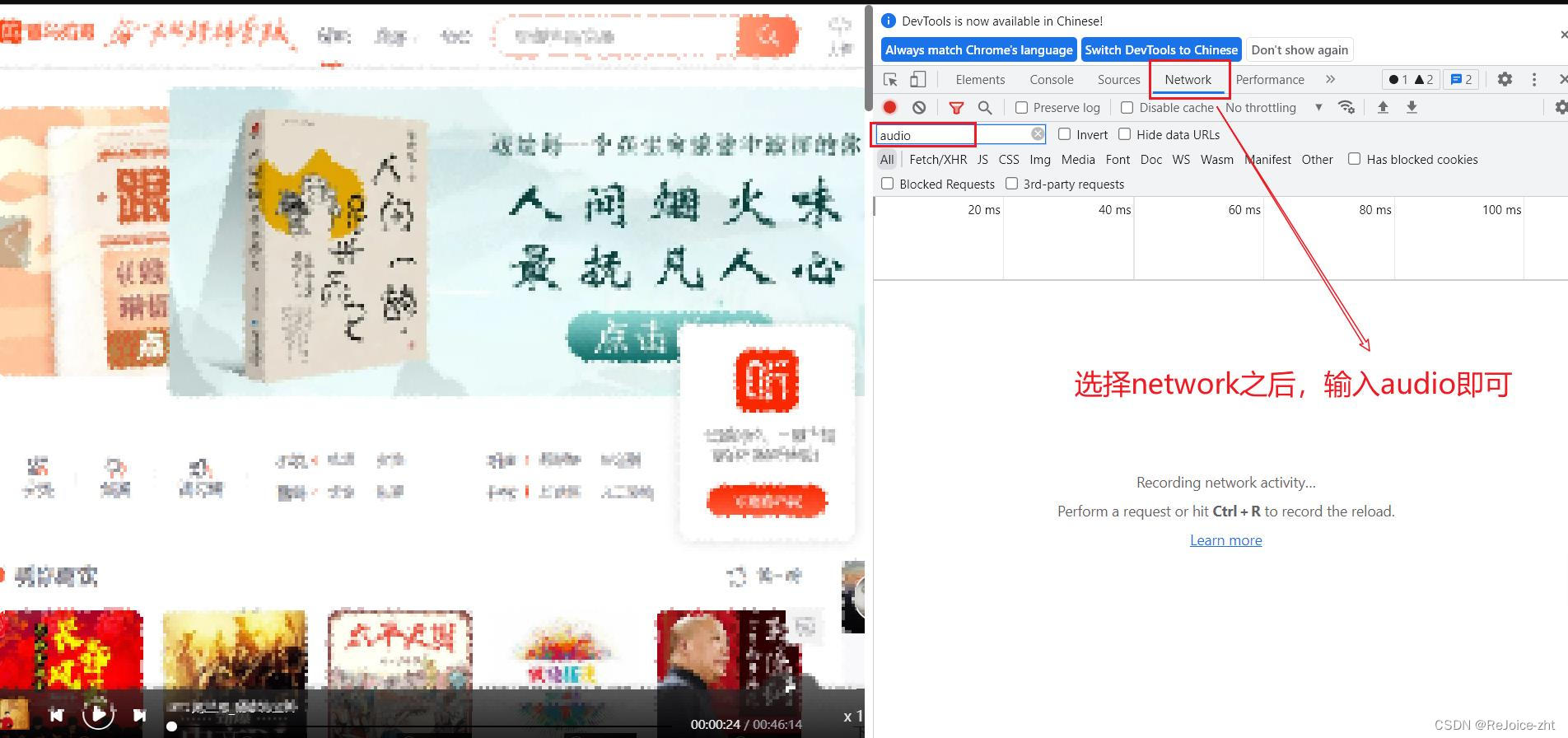
Task: Check 3rd-party requests checkbox
Action: pyautogui.click(x=1011, y=183)
